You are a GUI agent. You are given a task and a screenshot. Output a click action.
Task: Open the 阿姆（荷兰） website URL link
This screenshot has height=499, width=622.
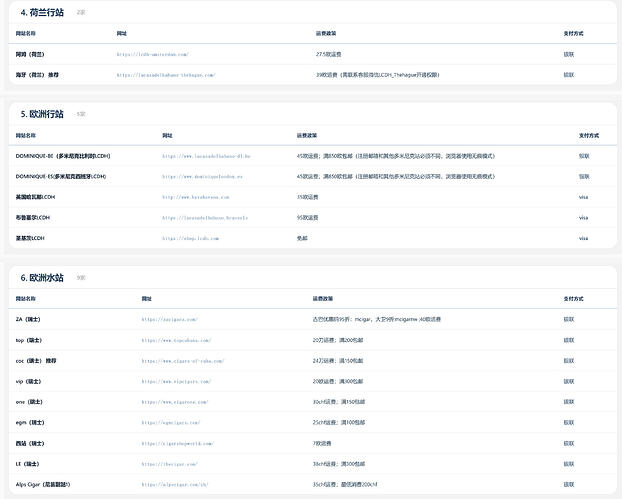pyautogui.click(x=153, y=54)
